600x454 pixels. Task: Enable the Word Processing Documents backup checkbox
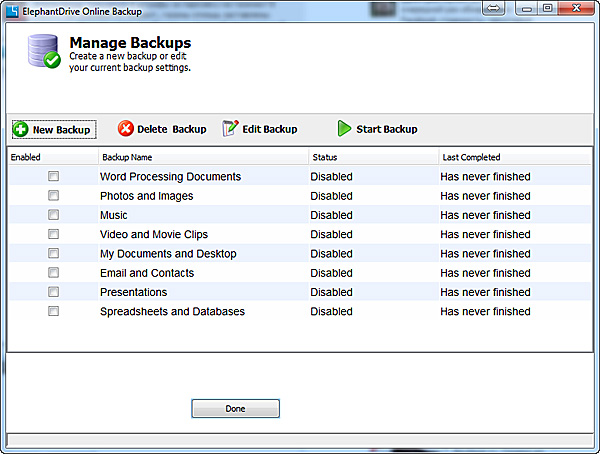[54, 177]
